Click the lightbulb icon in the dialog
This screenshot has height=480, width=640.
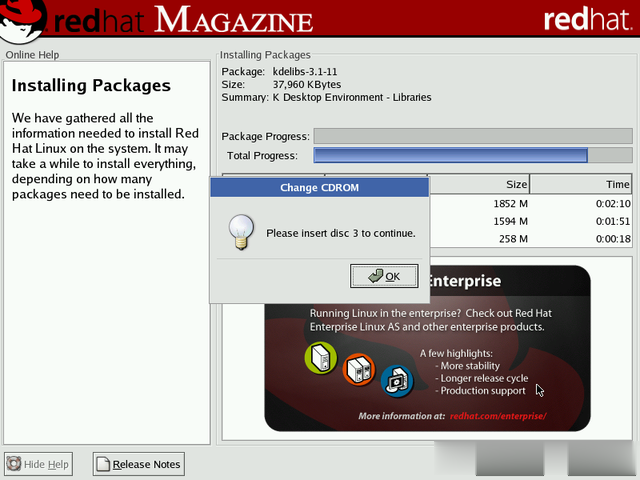tap(241, 232)
